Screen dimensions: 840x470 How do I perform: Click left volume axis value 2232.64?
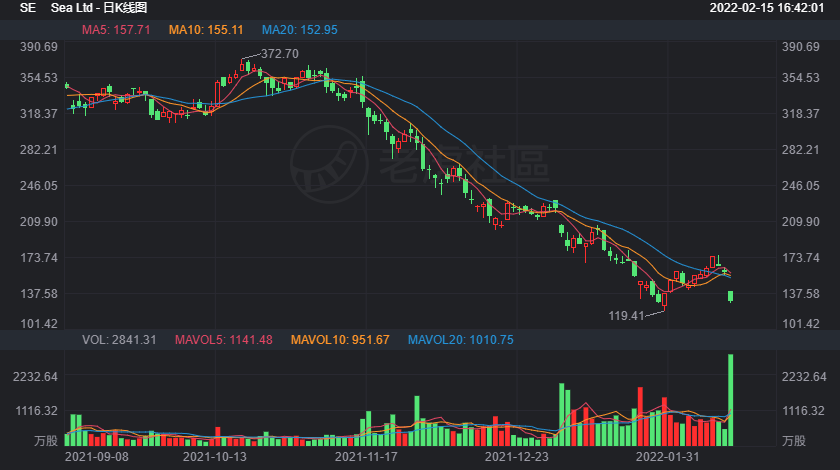pyautogui.click(x=35, y=377)
